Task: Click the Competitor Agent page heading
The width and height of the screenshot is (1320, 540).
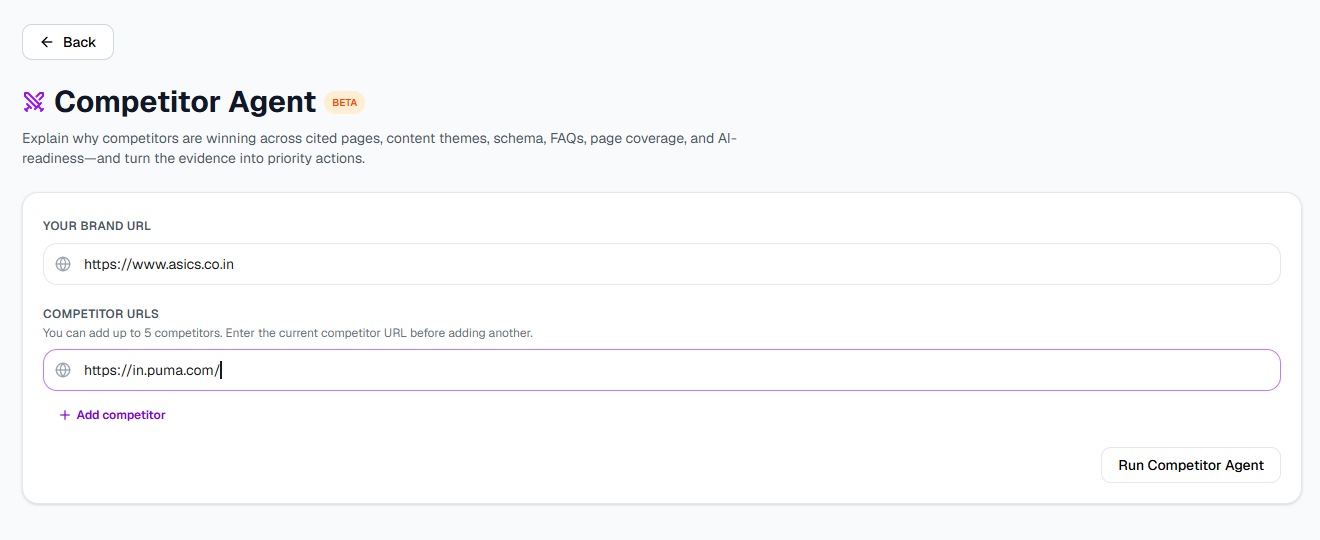Action: [x=185, y=102]
